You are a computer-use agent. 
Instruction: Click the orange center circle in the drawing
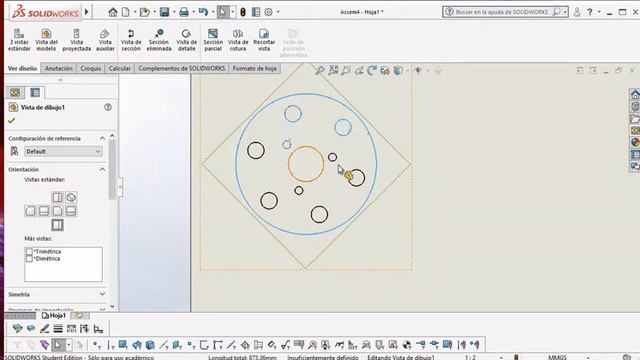306,164
